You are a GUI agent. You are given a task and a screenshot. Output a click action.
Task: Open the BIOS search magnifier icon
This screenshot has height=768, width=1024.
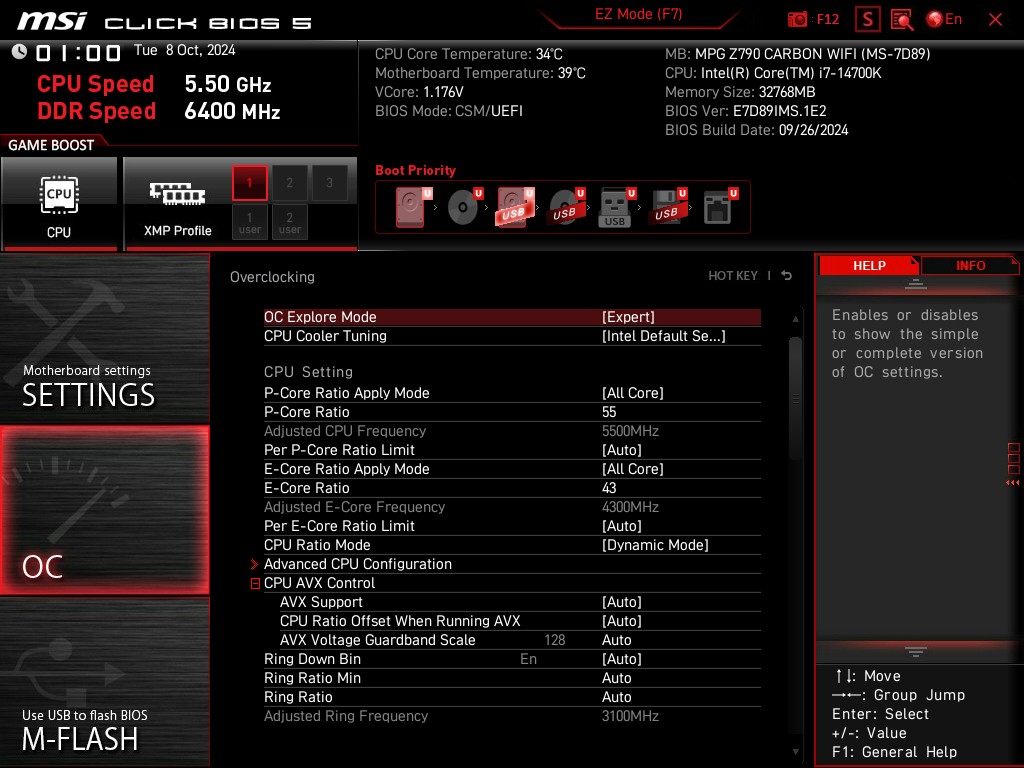coord(900,18)
